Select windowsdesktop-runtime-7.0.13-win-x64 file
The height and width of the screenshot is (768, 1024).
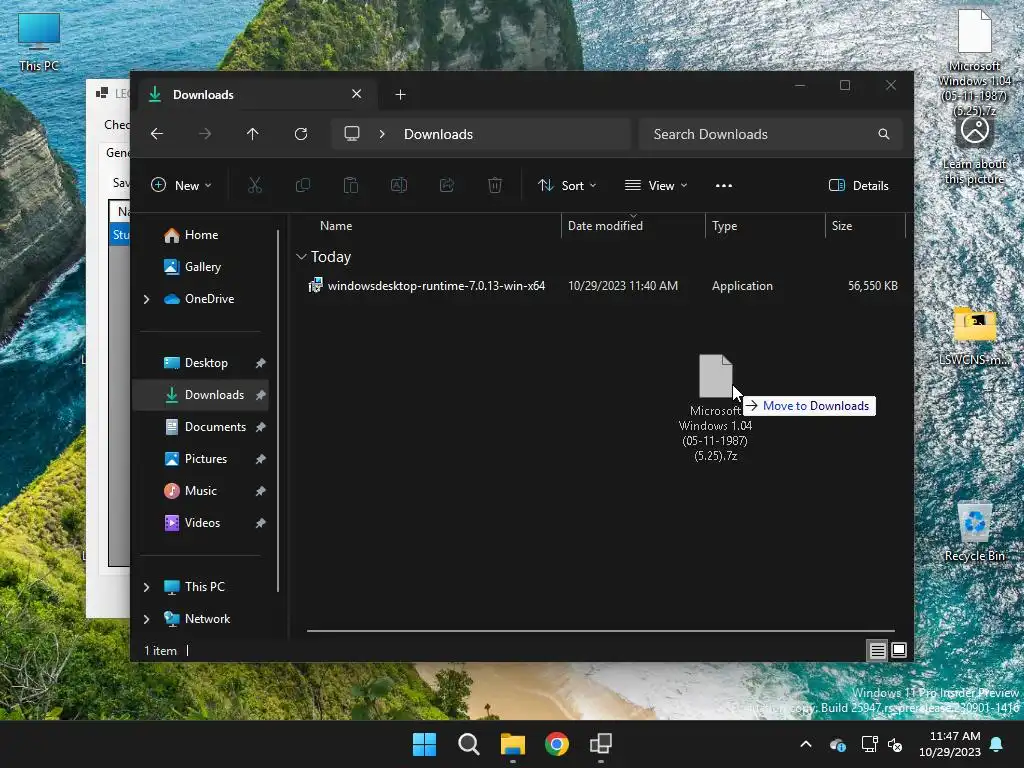coord(602,285)
